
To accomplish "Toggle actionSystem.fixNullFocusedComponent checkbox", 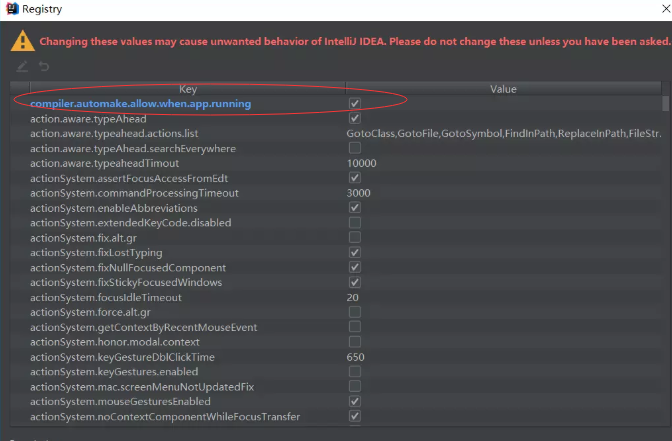I will pyautogui.click(x=354, y=267).
